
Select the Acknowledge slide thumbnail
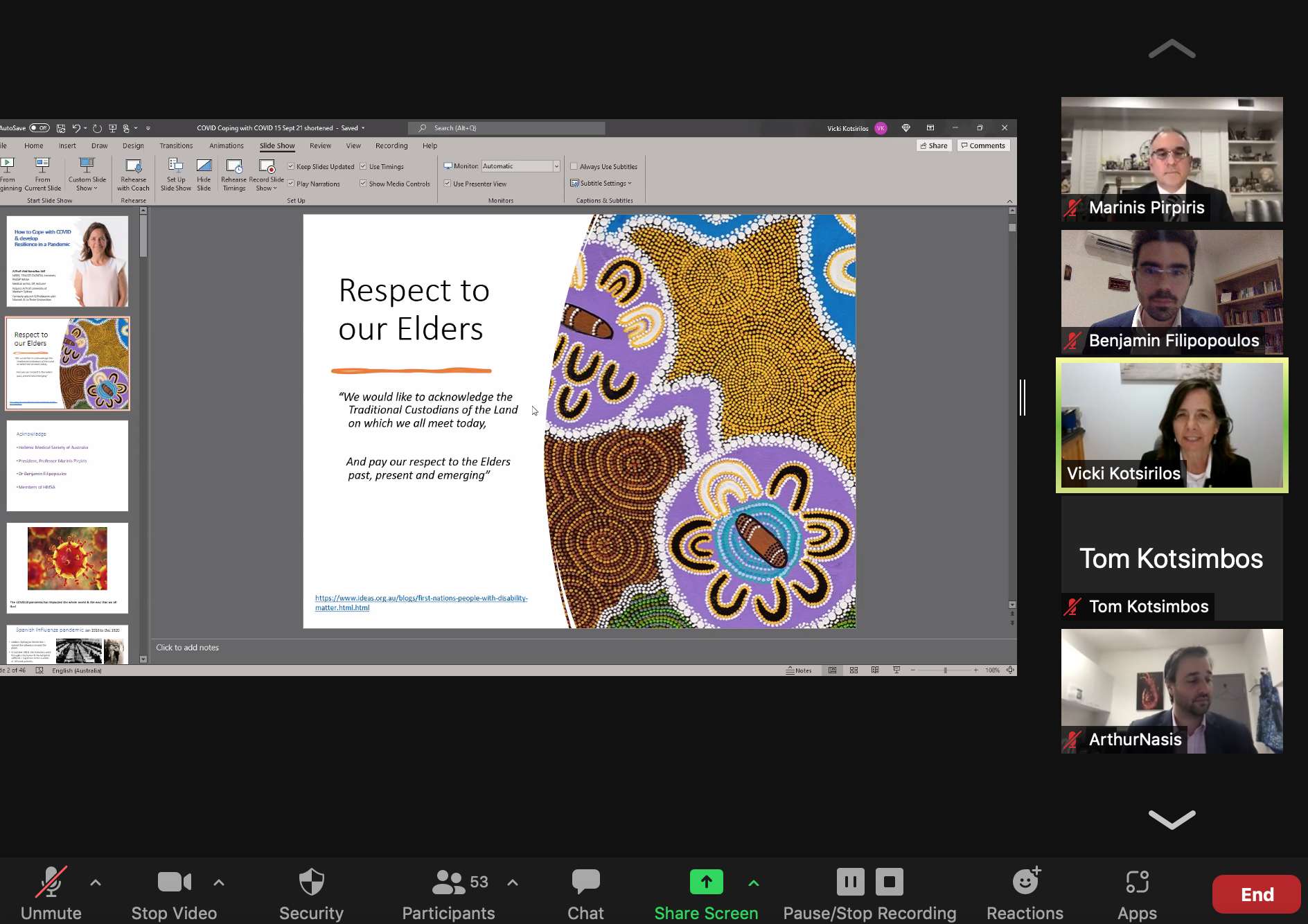[x=67, y=465]
